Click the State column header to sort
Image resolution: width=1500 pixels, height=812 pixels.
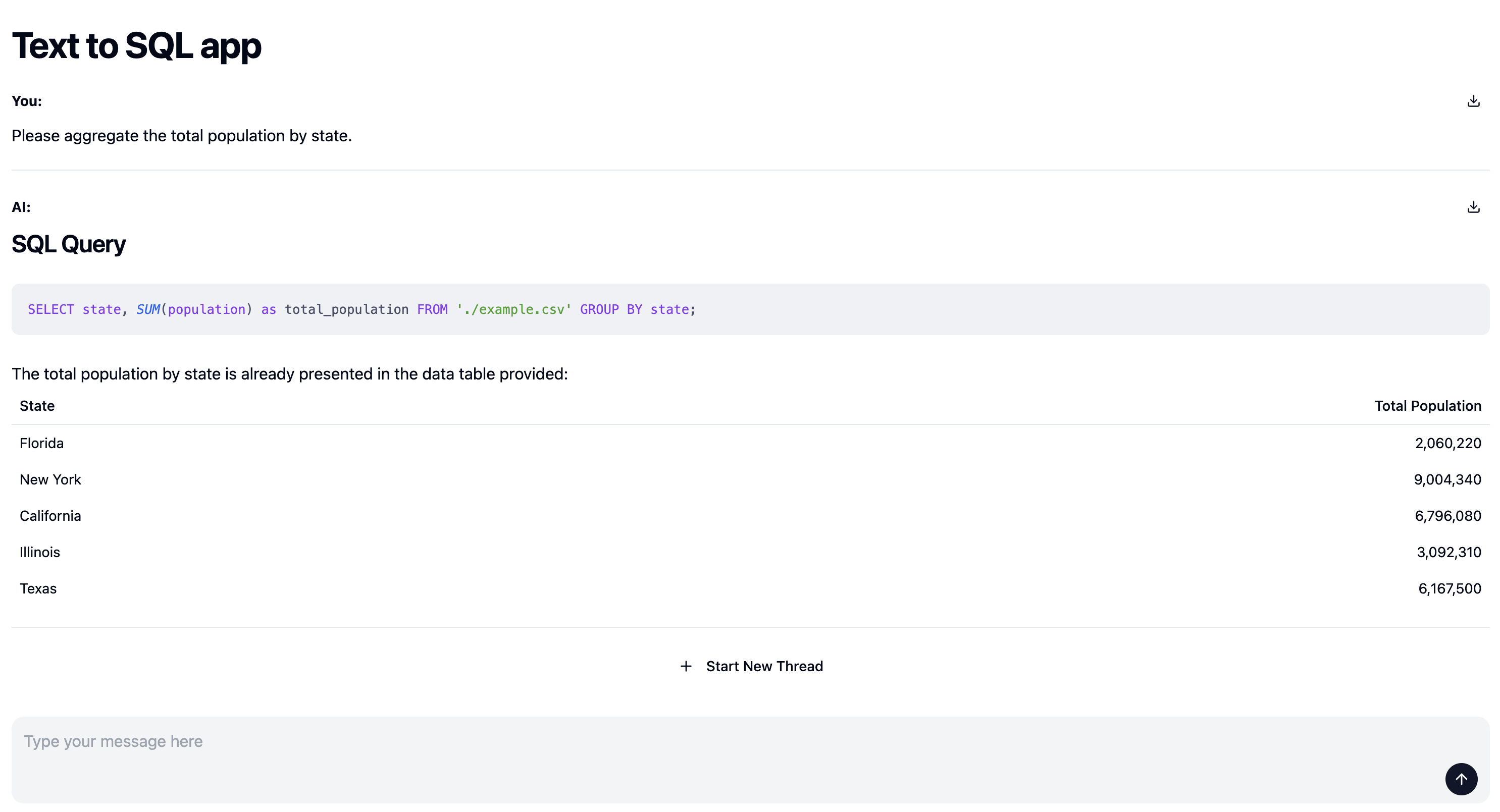pos(37,406)
